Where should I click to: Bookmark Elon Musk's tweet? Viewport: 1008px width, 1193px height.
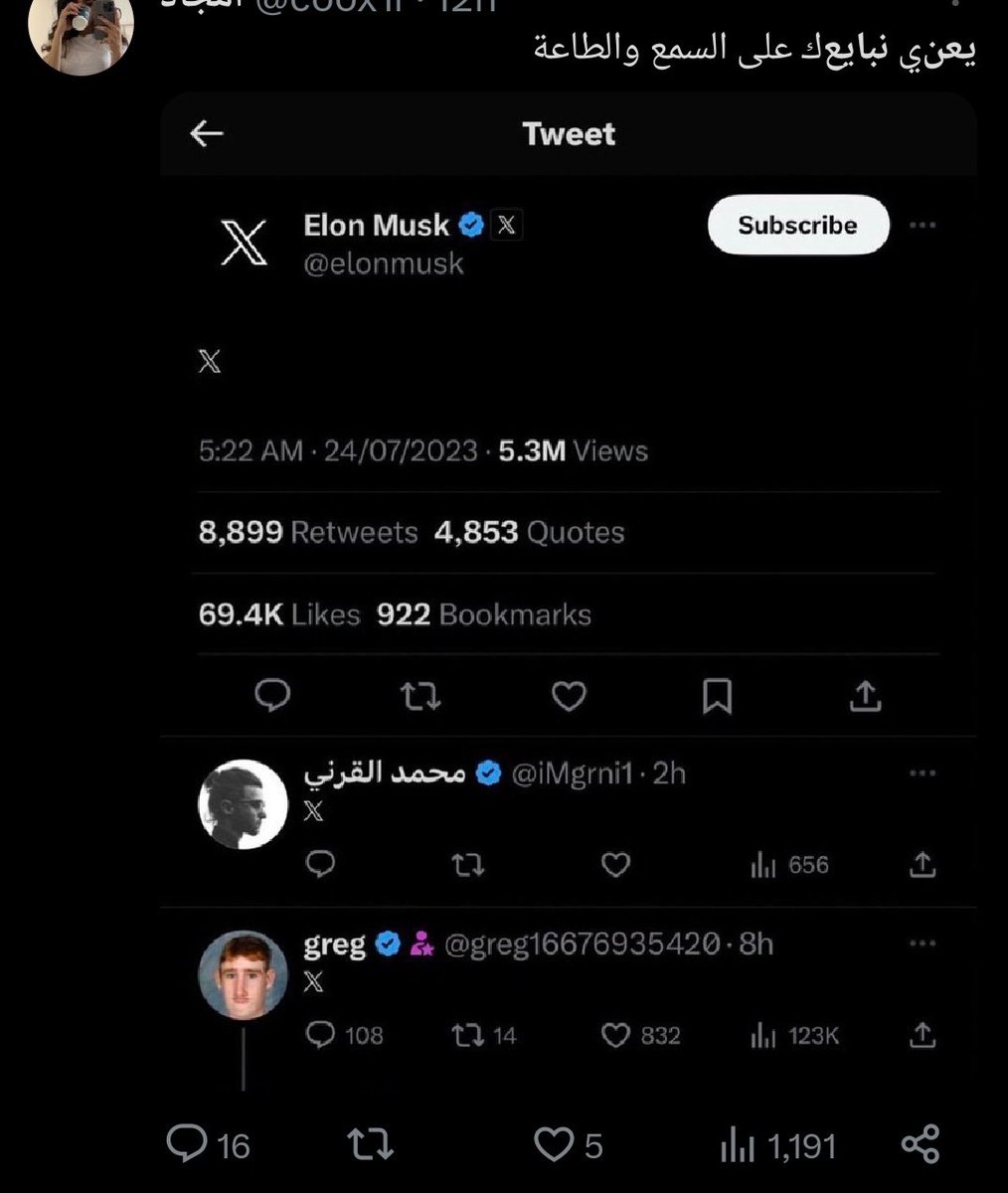coord(717,696)
